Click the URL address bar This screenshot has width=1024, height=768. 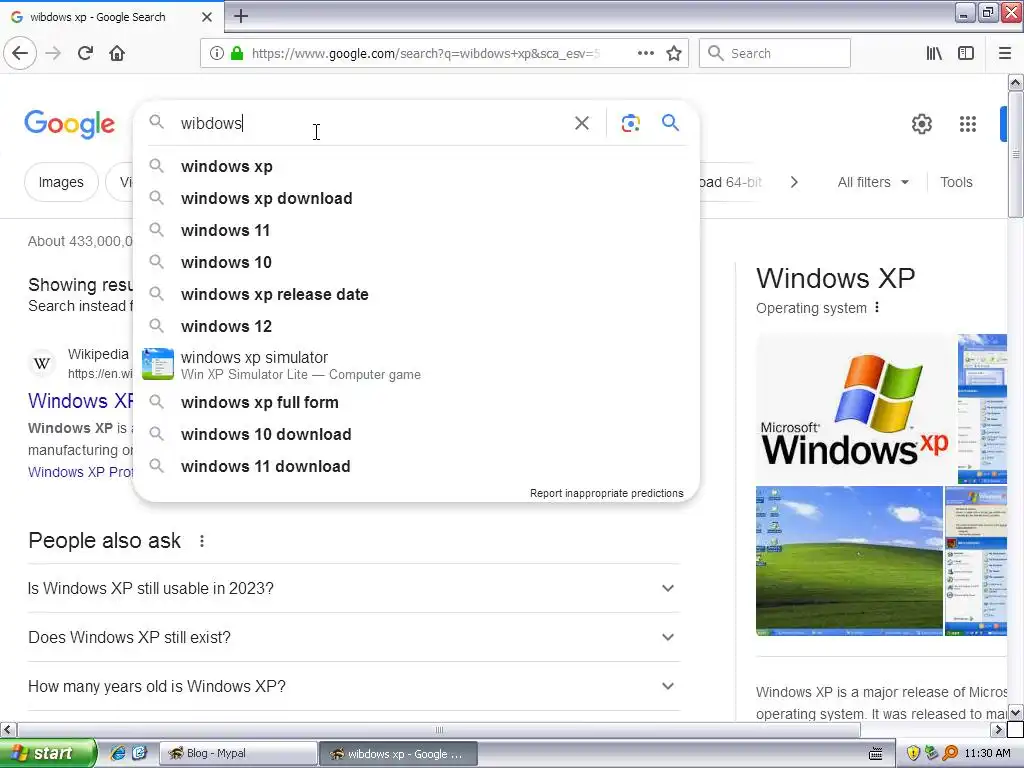(424, 53)
